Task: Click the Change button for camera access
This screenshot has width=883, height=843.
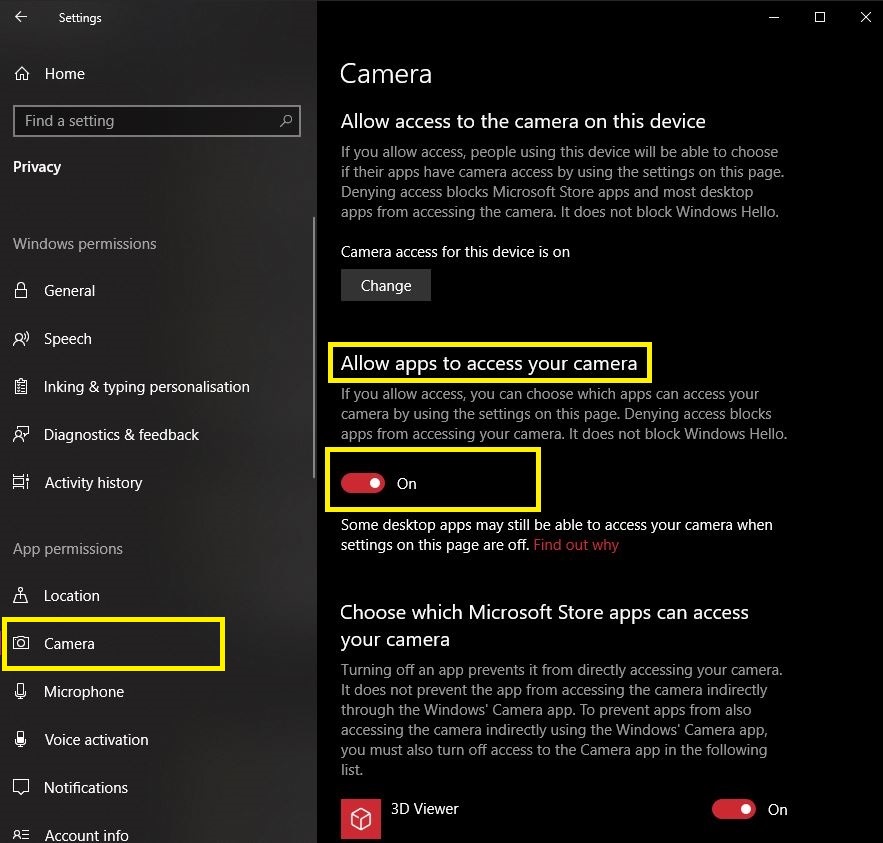Action: pyautogui.click(x=386, y=286)
